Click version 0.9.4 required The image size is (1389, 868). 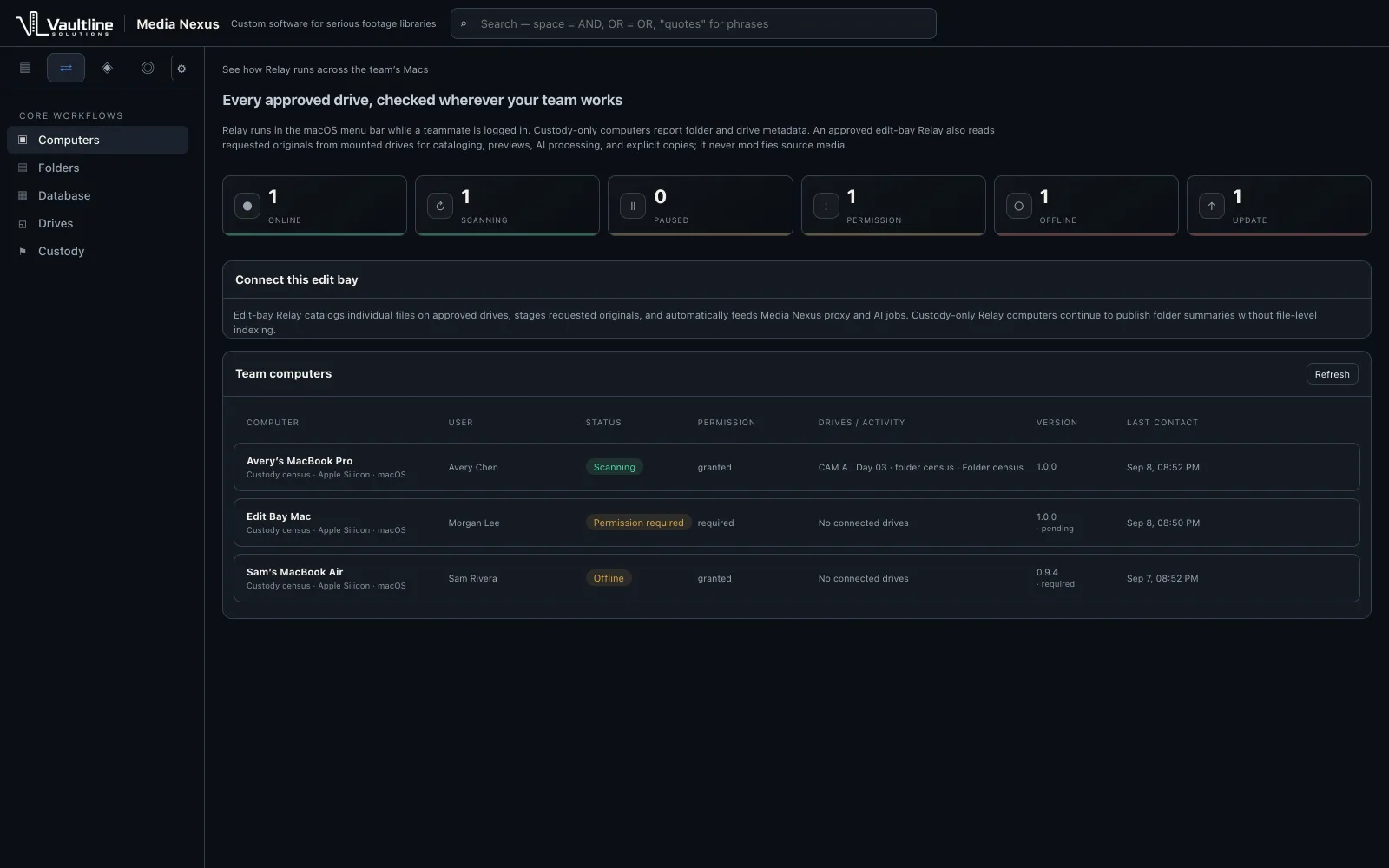tap(1055, 578)
